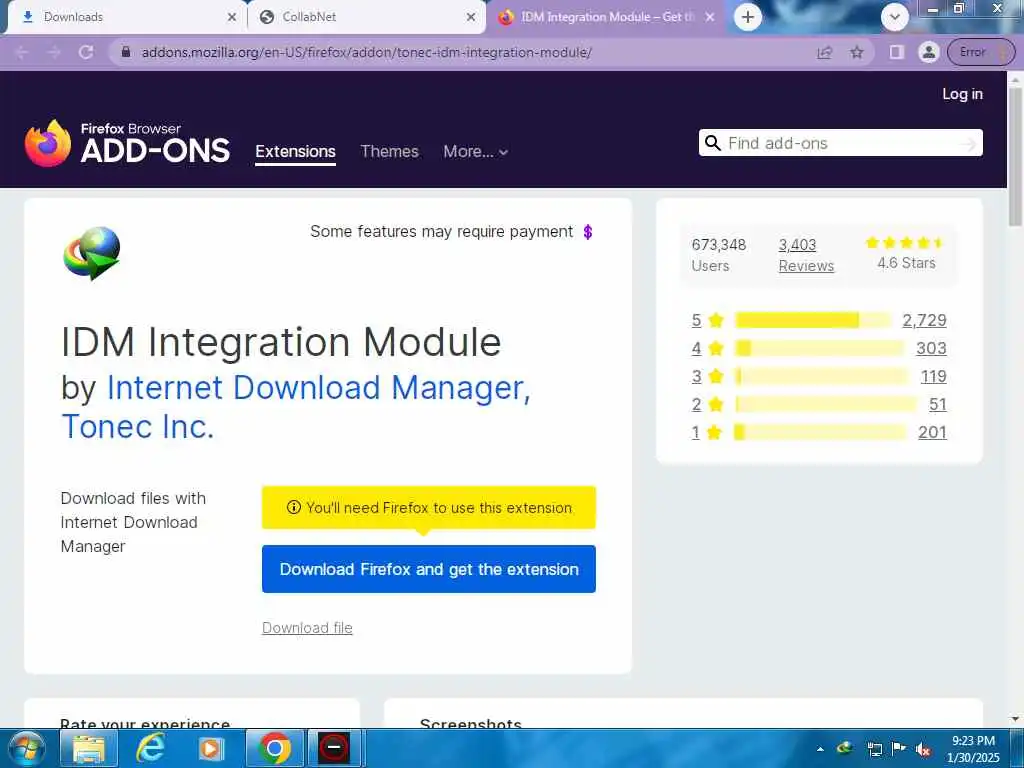Launch Internet Explorer from taskbar
This screenshot has height=768, width=1024.
click(x=150, y=748)
